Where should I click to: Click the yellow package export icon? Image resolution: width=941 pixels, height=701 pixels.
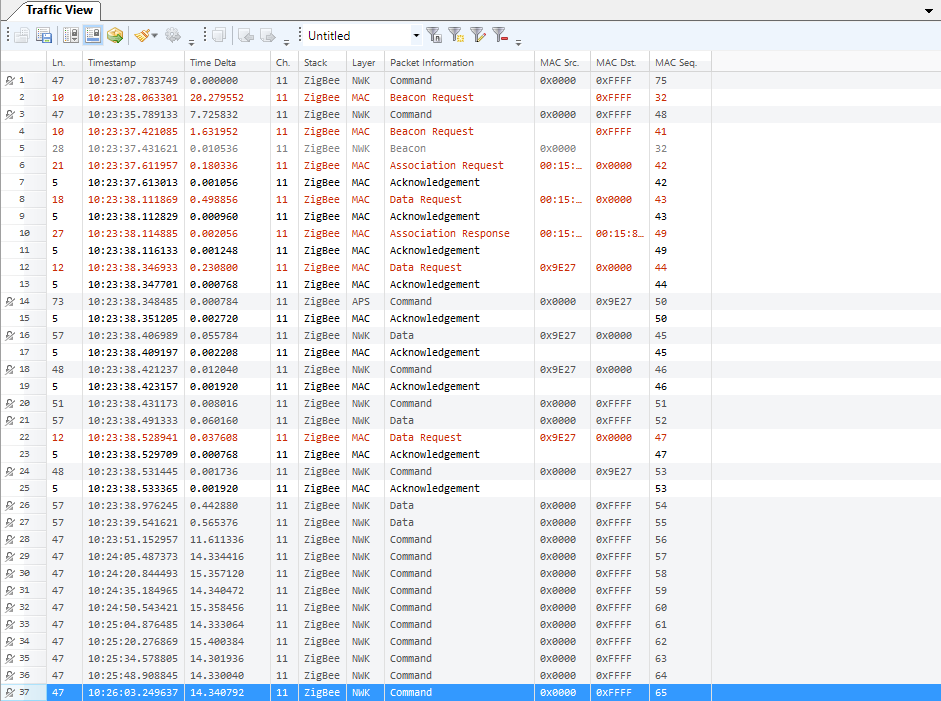[115, 35]
